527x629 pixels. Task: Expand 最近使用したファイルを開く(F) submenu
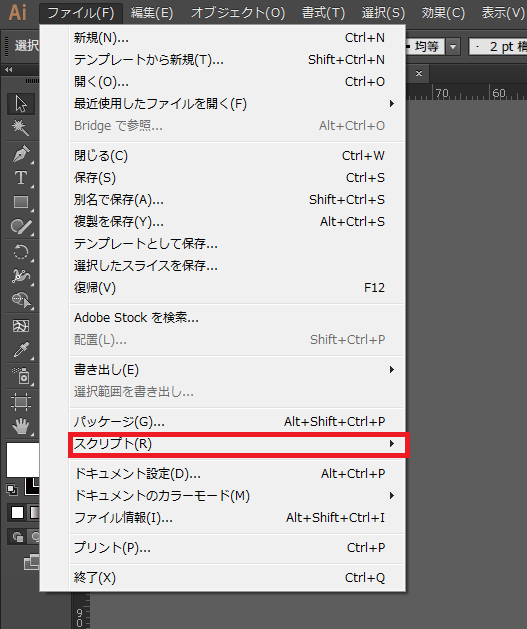point(238,104)
